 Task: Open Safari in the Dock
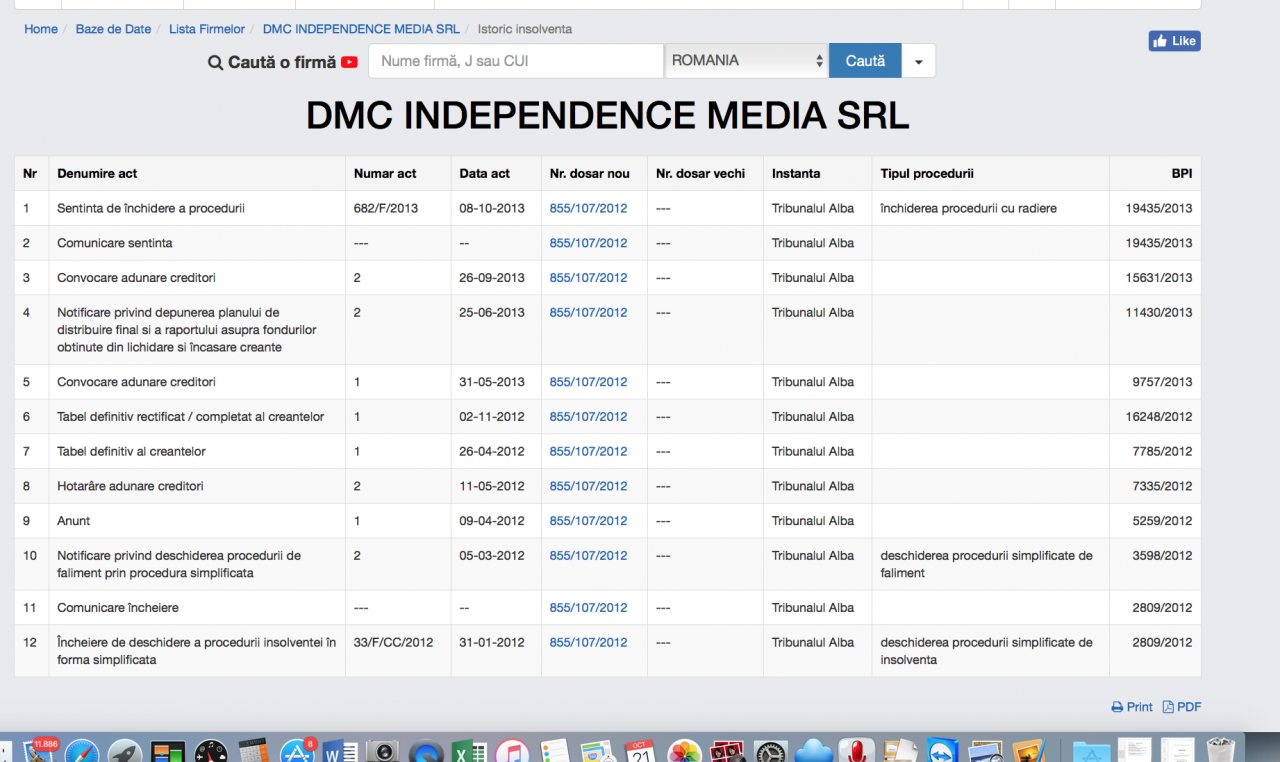[82, 751]
